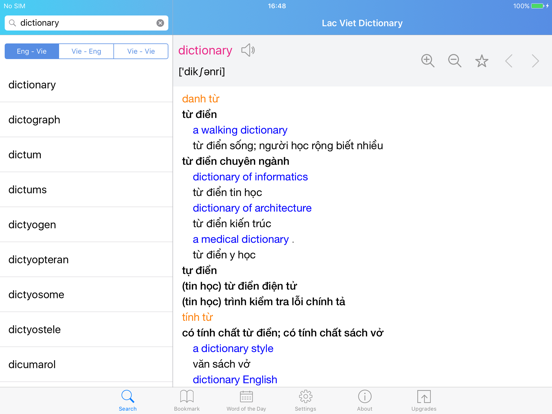Select 'dictum' in the word list
The width and height of the screenshot is (552, 414).
pyautogui.click(x=86, y=155)
